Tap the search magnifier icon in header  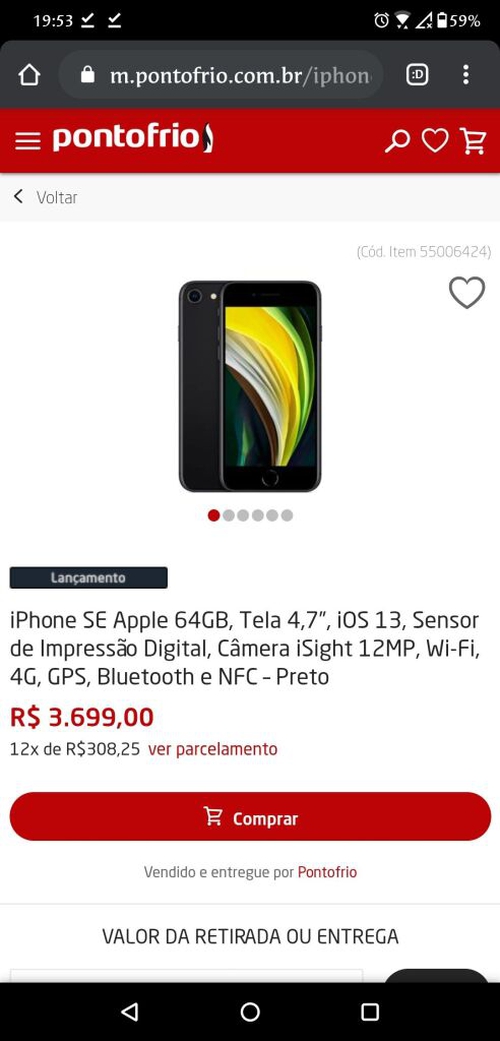coord(397,141)
